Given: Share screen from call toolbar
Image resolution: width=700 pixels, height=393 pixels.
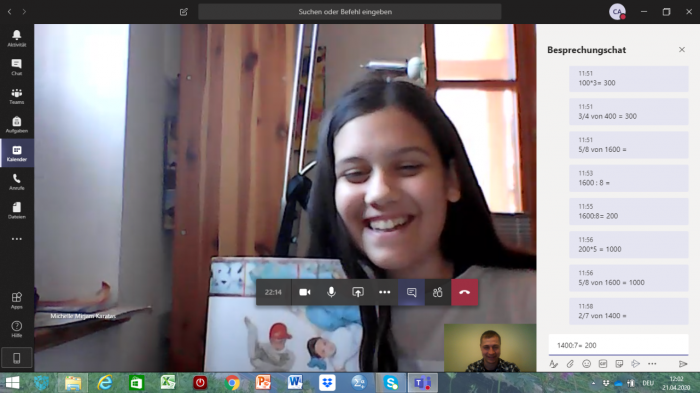Looking at the screenshot, I should [358, 292].
